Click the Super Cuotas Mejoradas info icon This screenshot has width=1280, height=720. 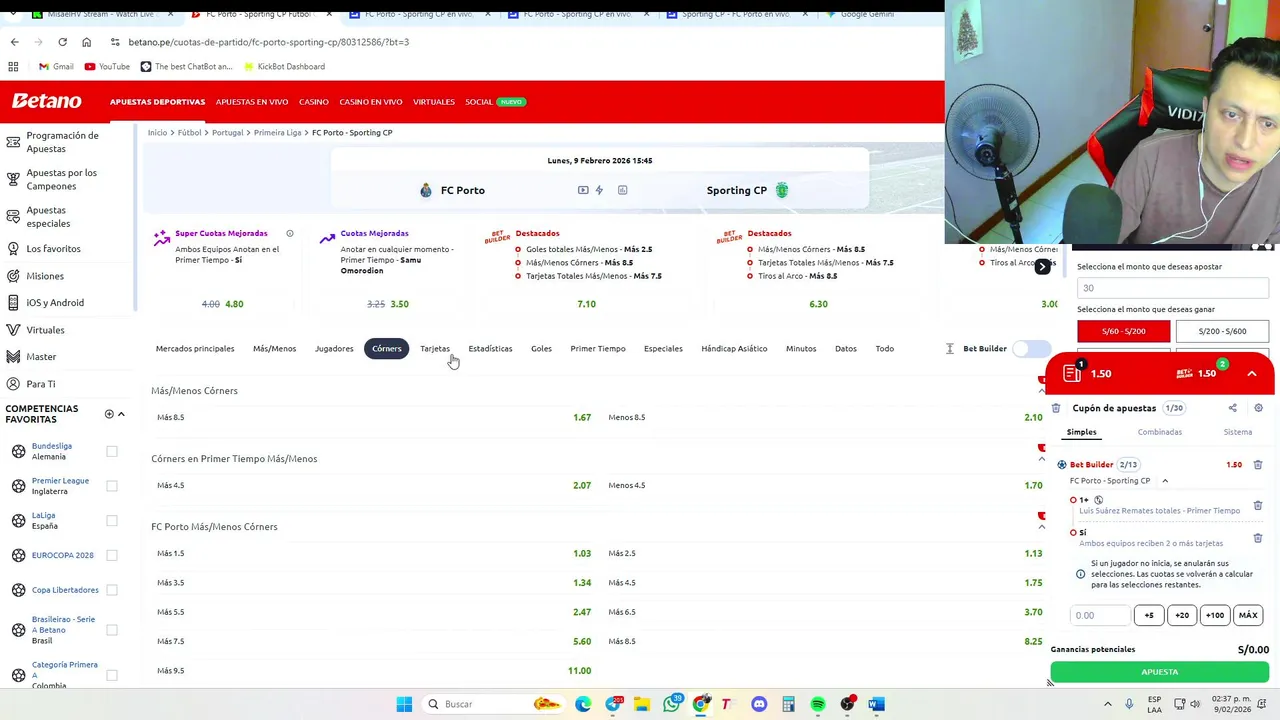point(290,233)
